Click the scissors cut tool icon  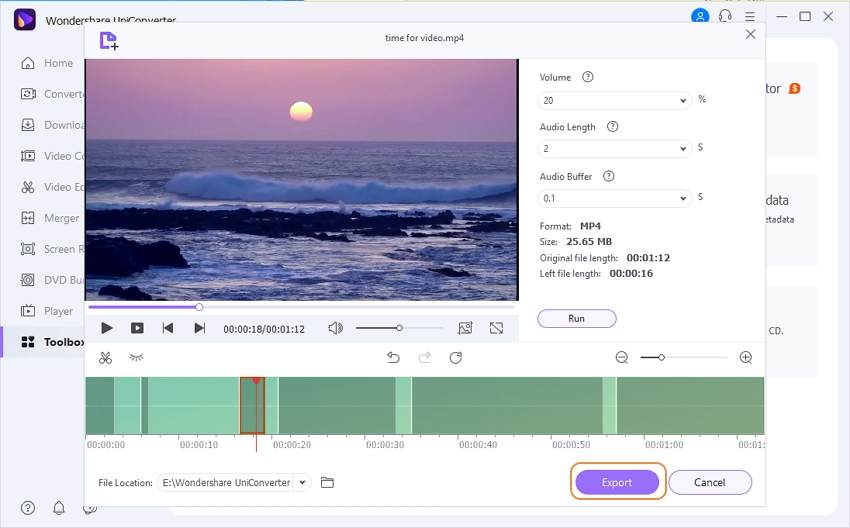[106, 357]
